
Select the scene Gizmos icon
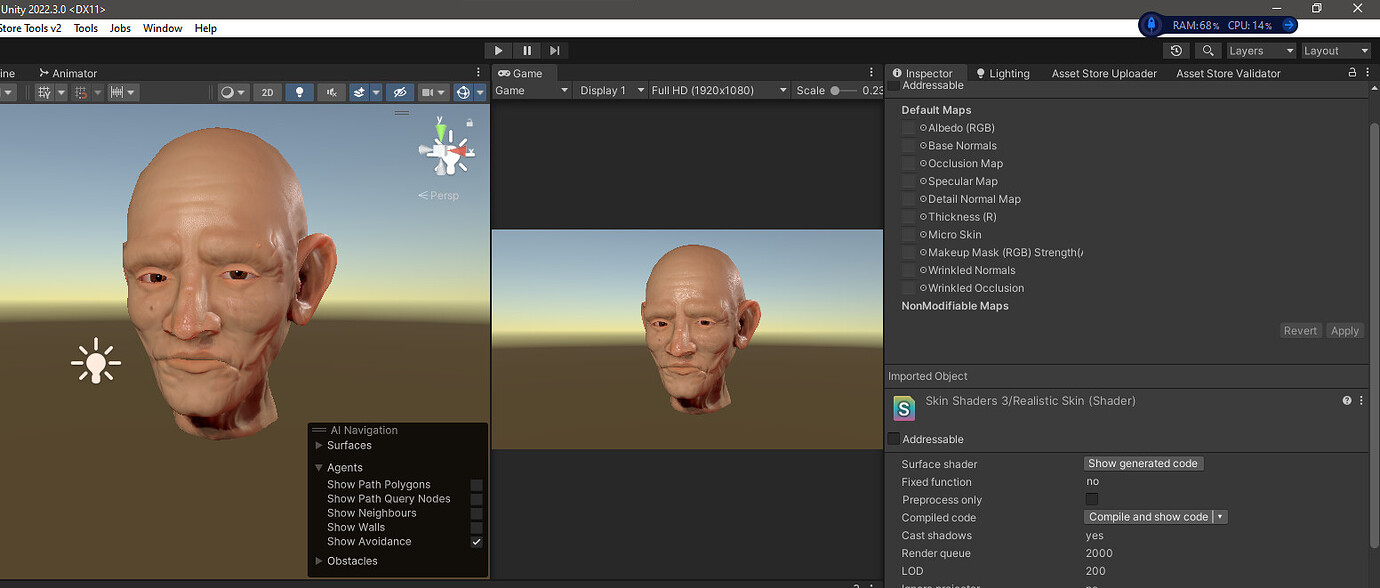point(463,92)
